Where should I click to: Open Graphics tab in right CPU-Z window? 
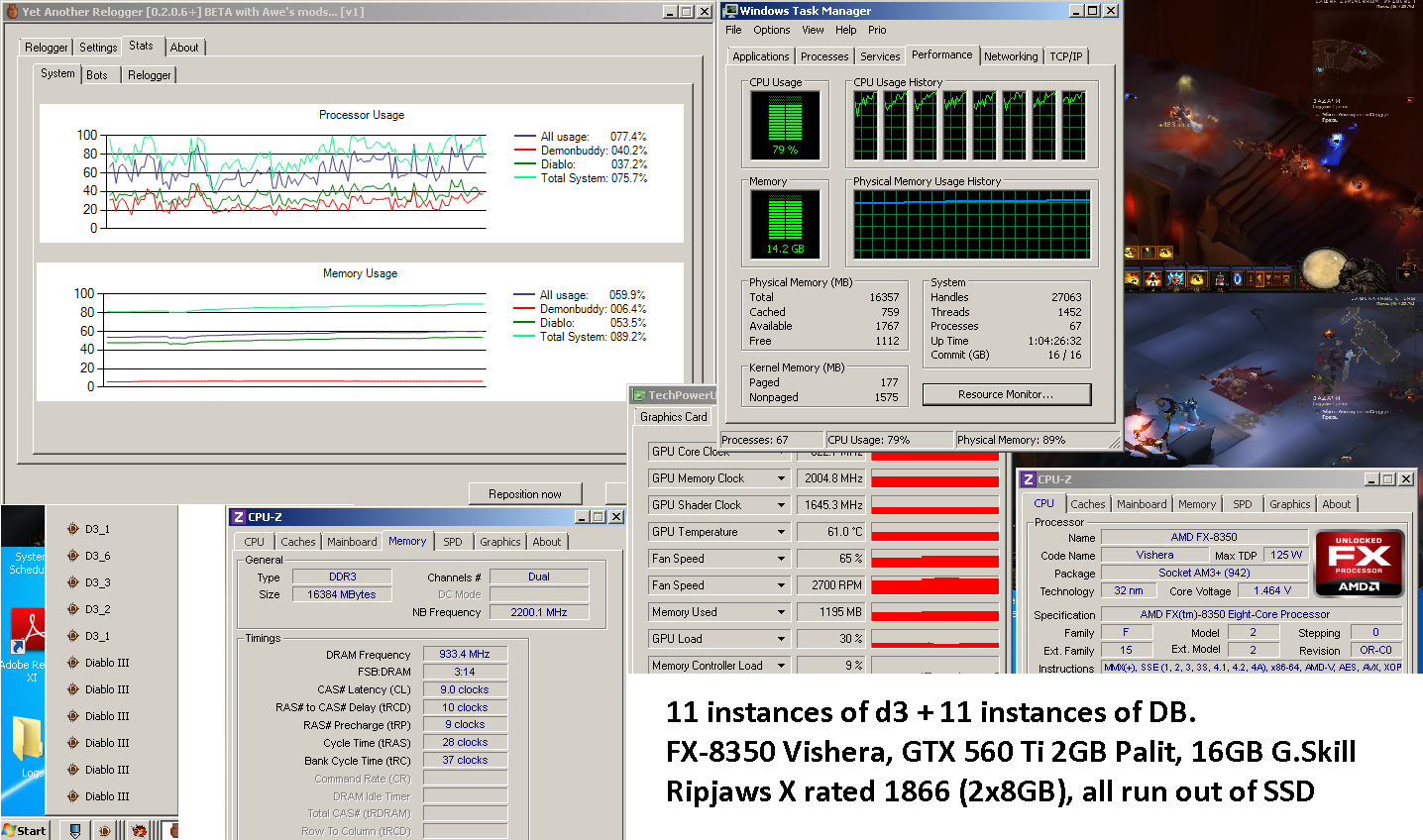(x=1290, y=504)
